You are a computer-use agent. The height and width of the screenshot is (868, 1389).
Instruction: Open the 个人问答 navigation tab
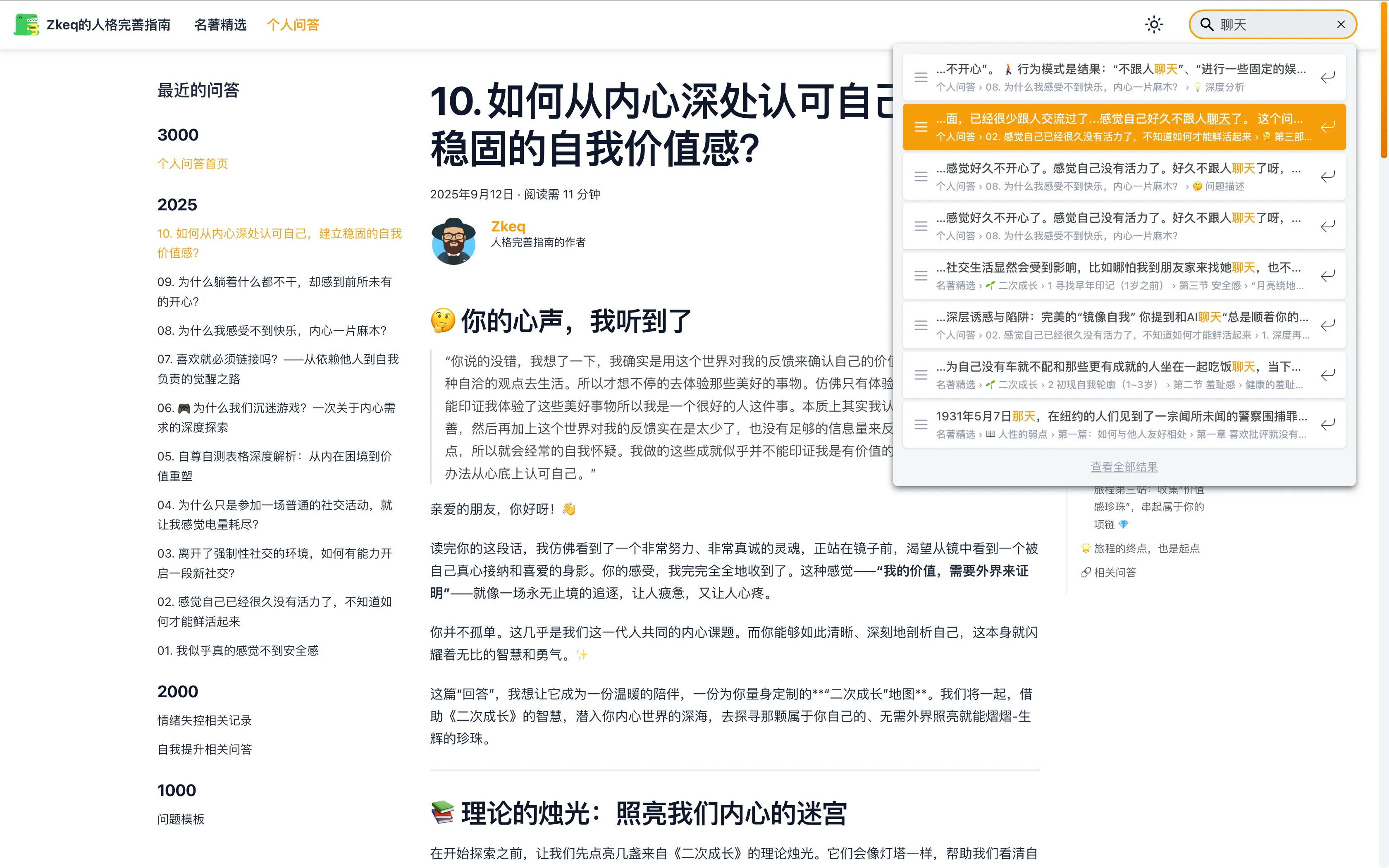[293, 25]
